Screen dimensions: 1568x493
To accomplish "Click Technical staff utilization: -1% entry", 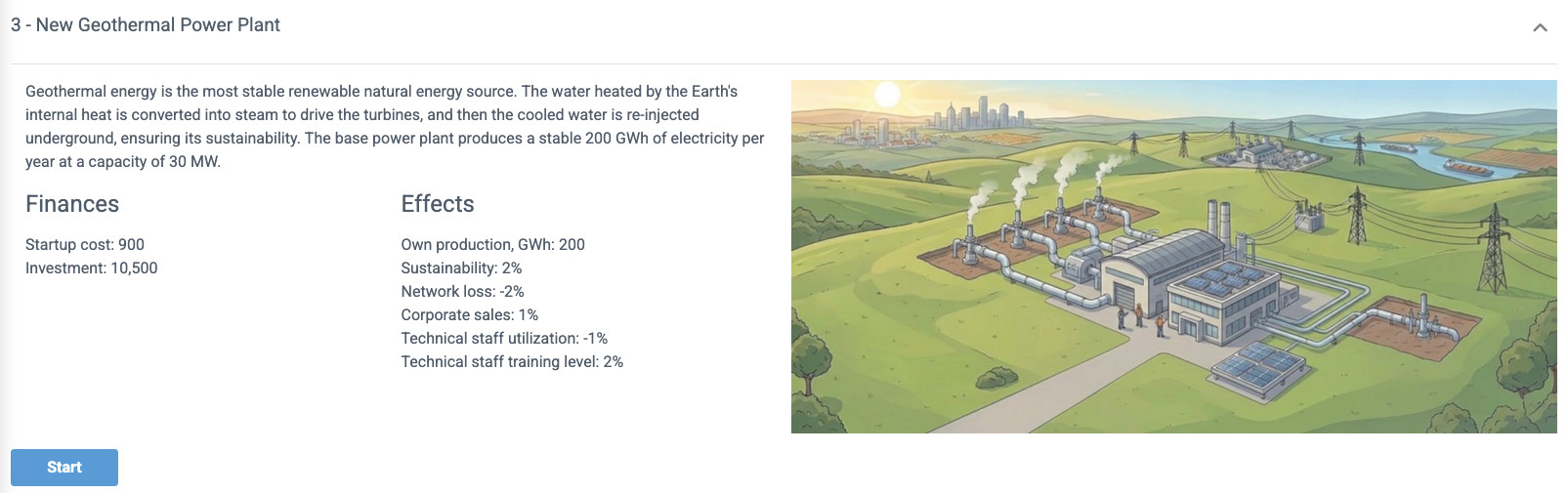I will click(x=504, y=339).
